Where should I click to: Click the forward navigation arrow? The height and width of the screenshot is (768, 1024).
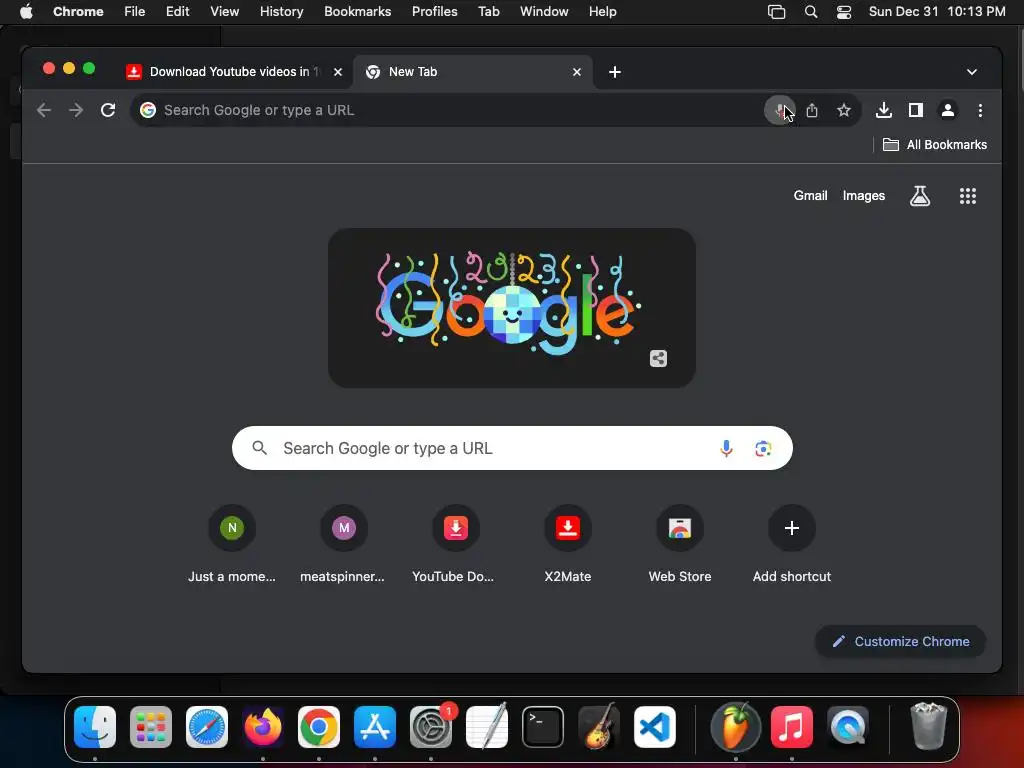pos(76,110)
